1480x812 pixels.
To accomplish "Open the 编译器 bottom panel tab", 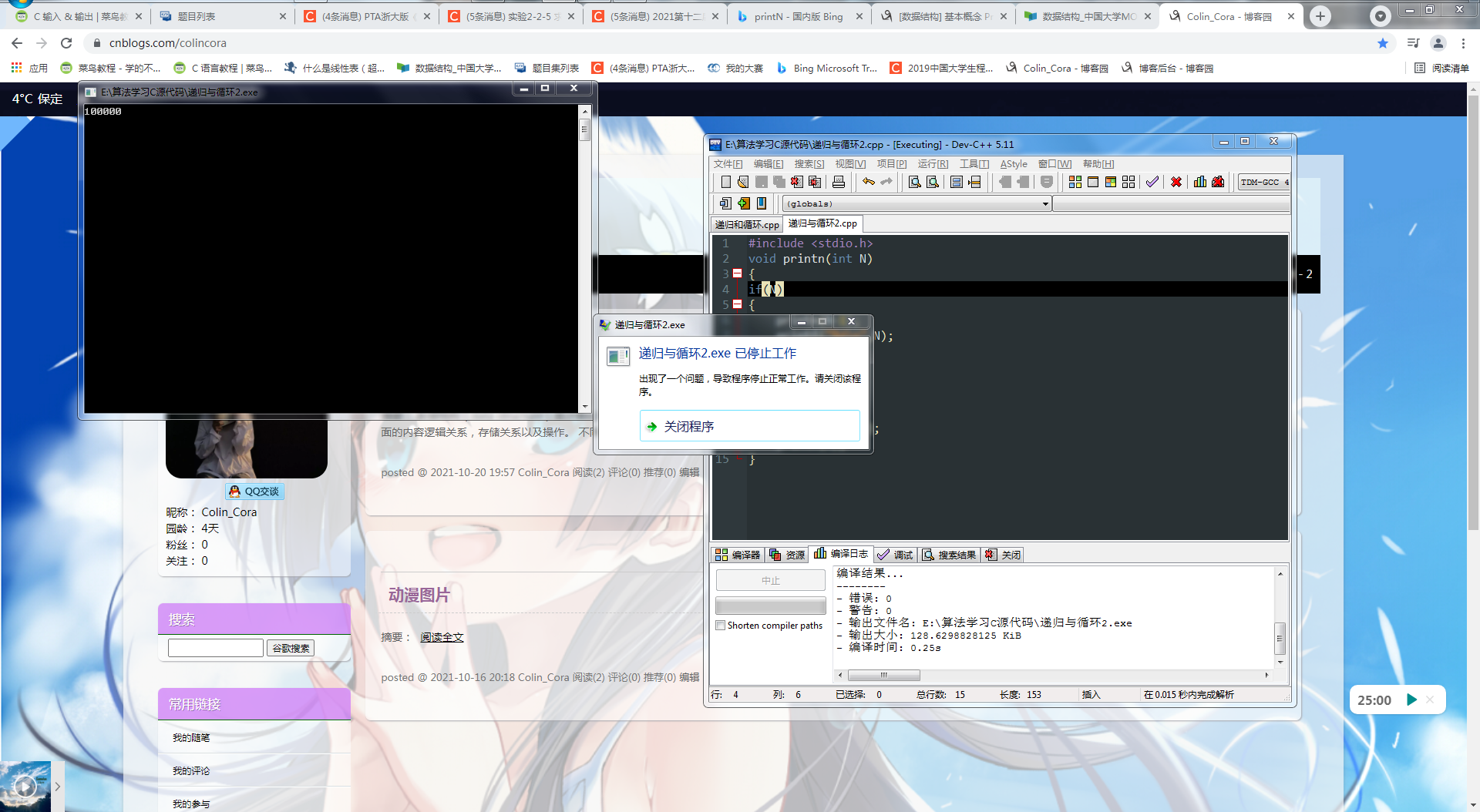I will tap(738, 555).
